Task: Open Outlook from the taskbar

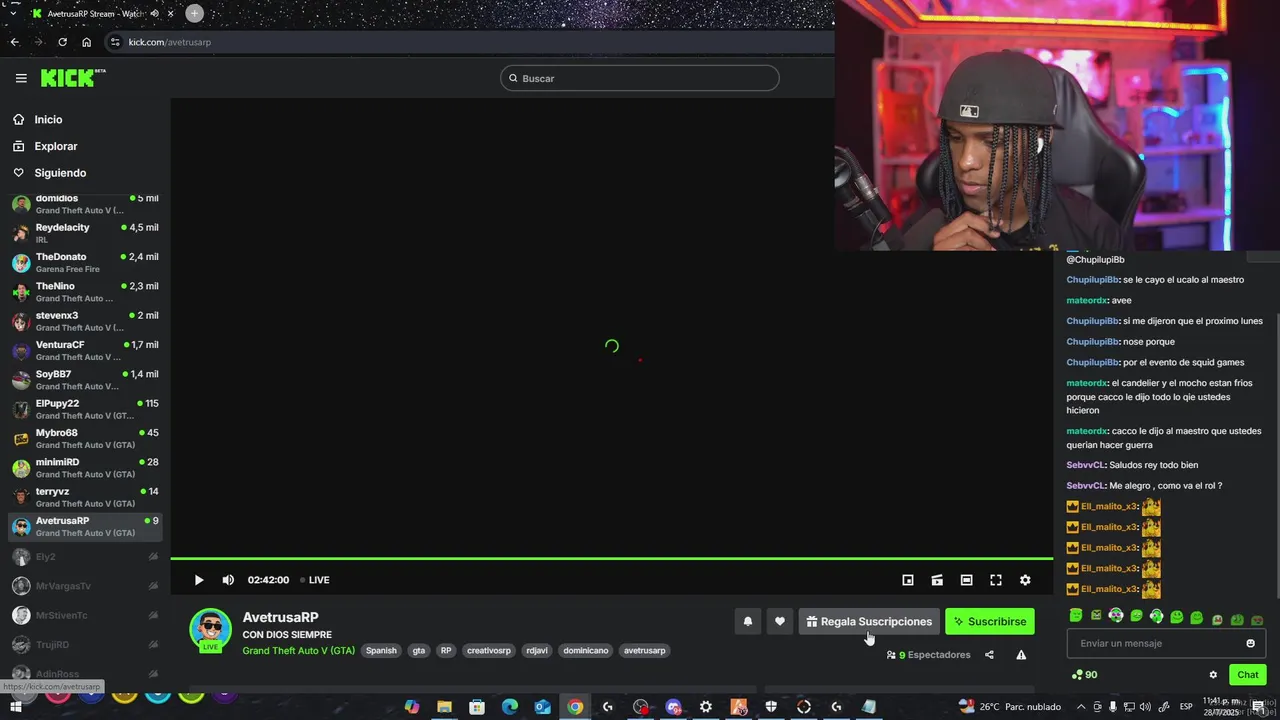Action: pos(542,707)
